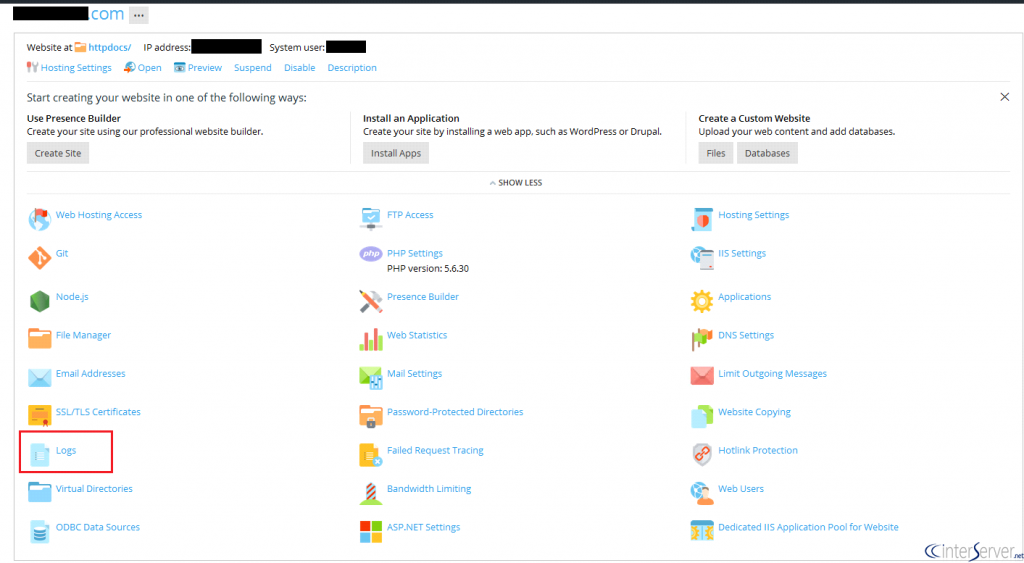
Task: Open Dedicated IIS Application Pool for Website link
Action: [808, 528]
